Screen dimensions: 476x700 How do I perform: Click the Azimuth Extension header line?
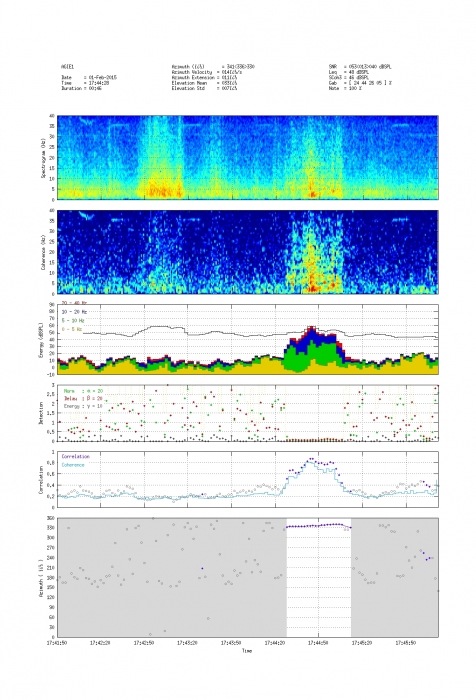pos(205,77)
